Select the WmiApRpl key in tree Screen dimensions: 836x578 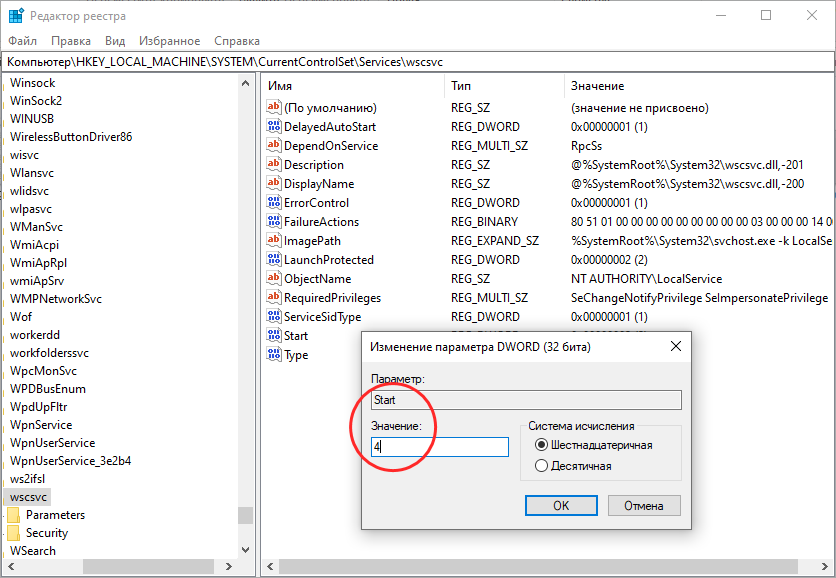38,263
